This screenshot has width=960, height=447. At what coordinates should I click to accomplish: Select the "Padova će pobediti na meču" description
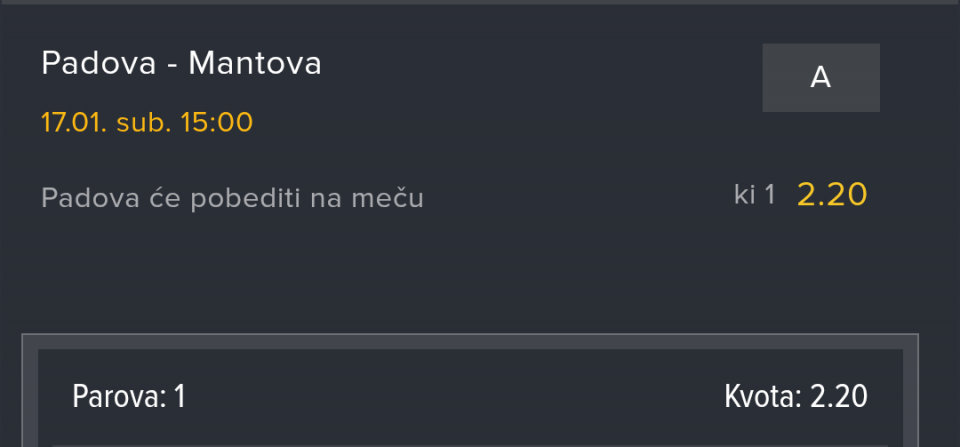pos(232,198)
